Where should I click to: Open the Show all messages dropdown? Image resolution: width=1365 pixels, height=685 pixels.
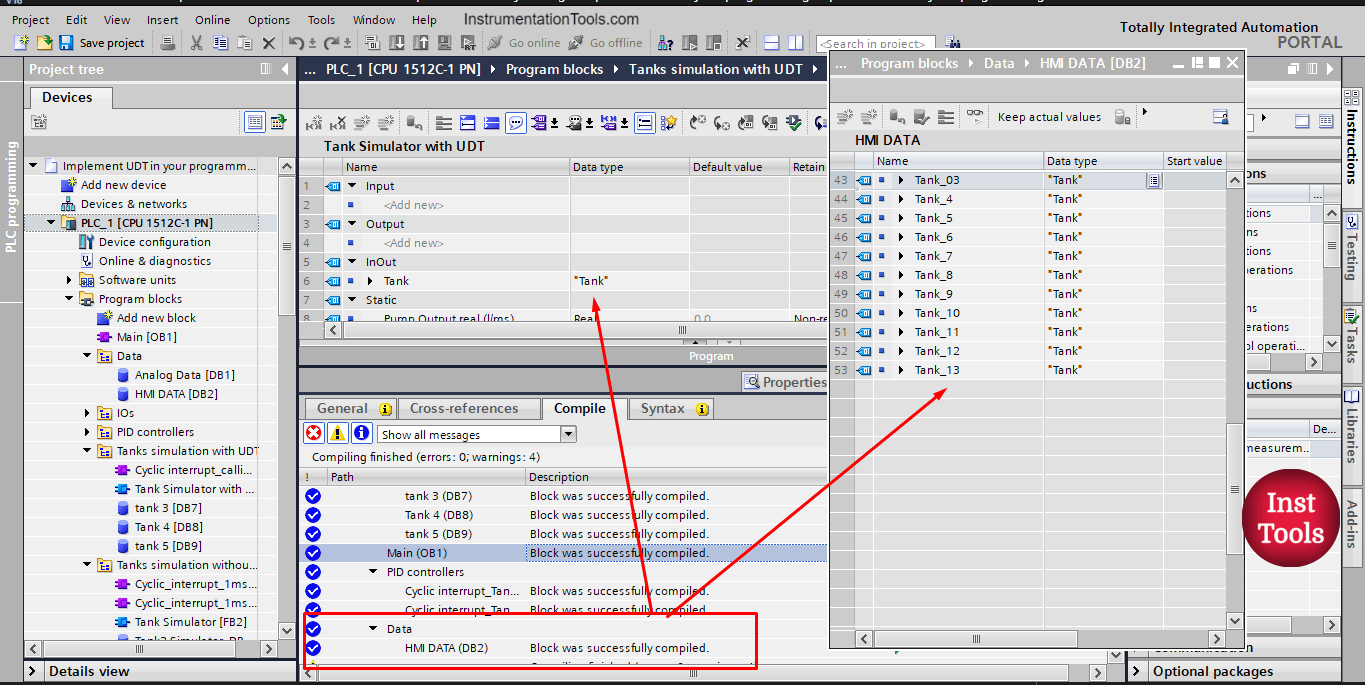click(570, 433)
